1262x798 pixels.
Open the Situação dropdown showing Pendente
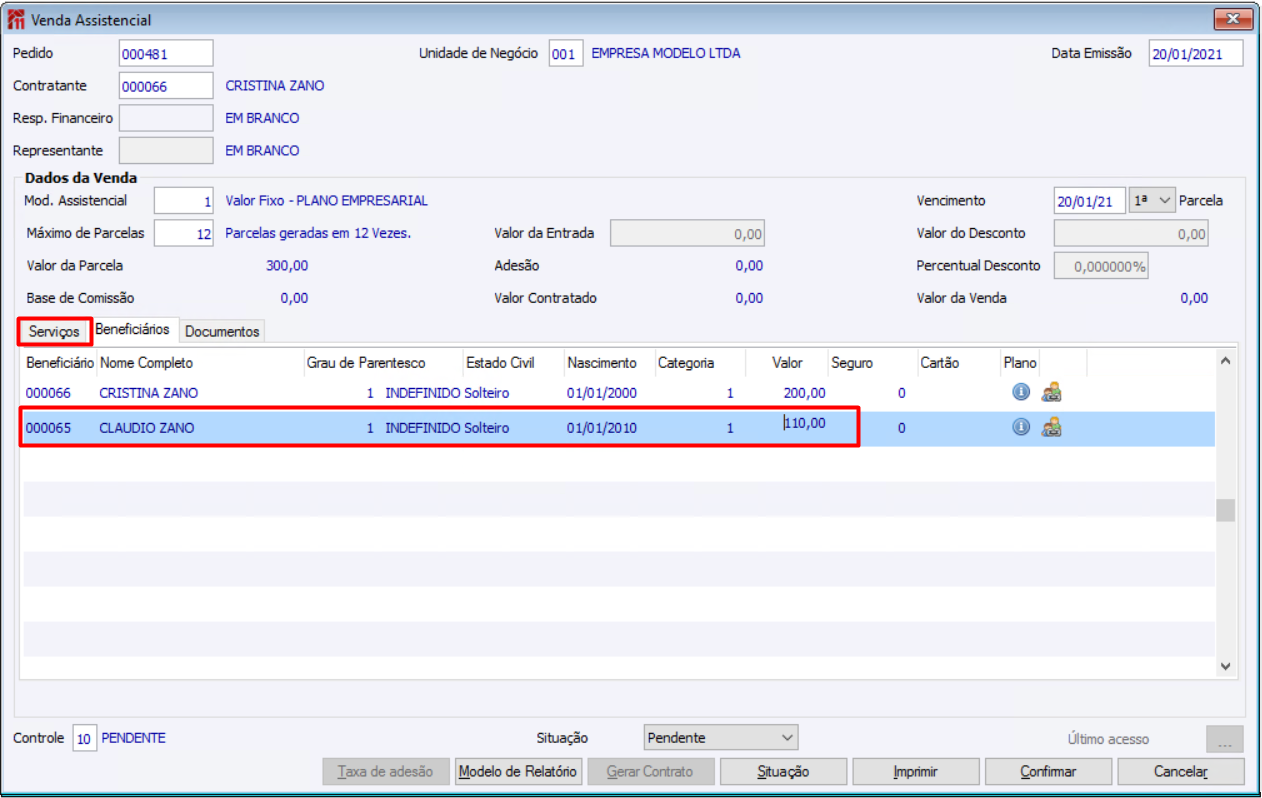721,738
